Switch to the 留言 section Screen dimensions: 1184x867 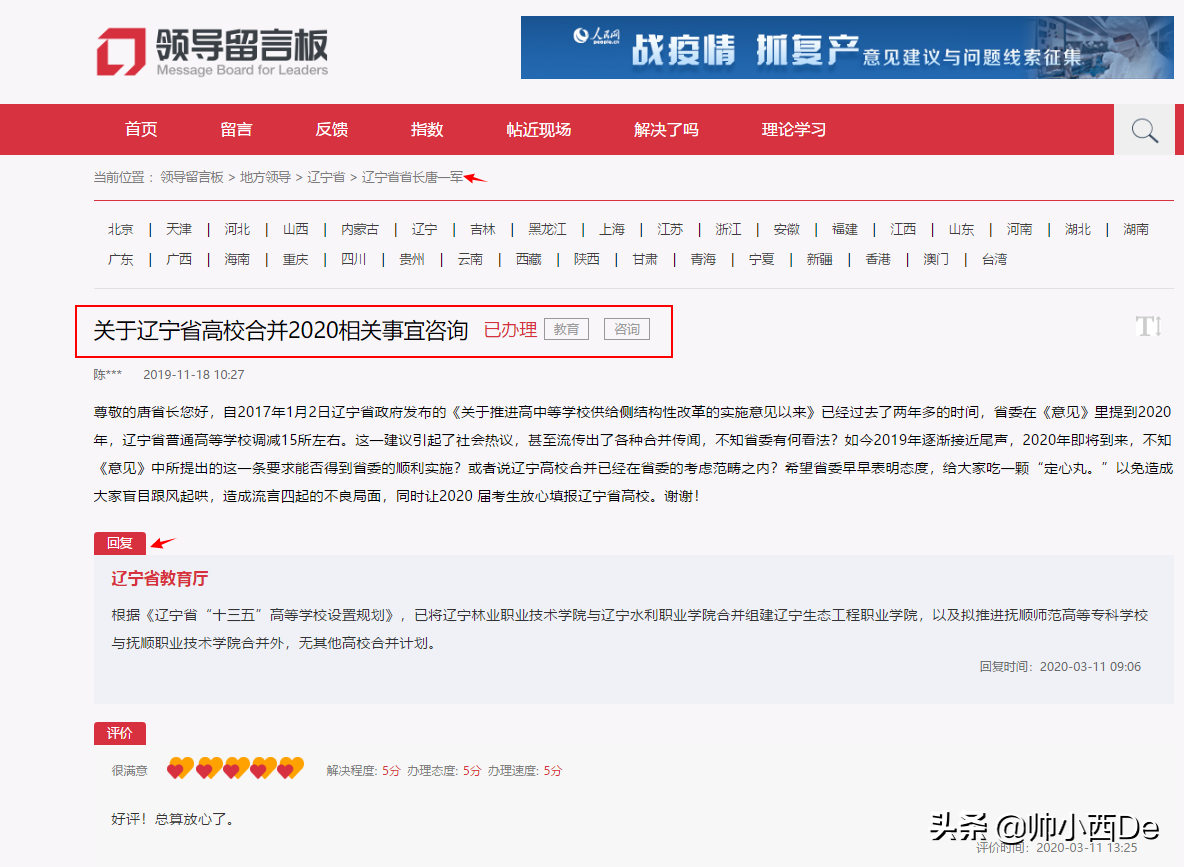coord(235,129)
